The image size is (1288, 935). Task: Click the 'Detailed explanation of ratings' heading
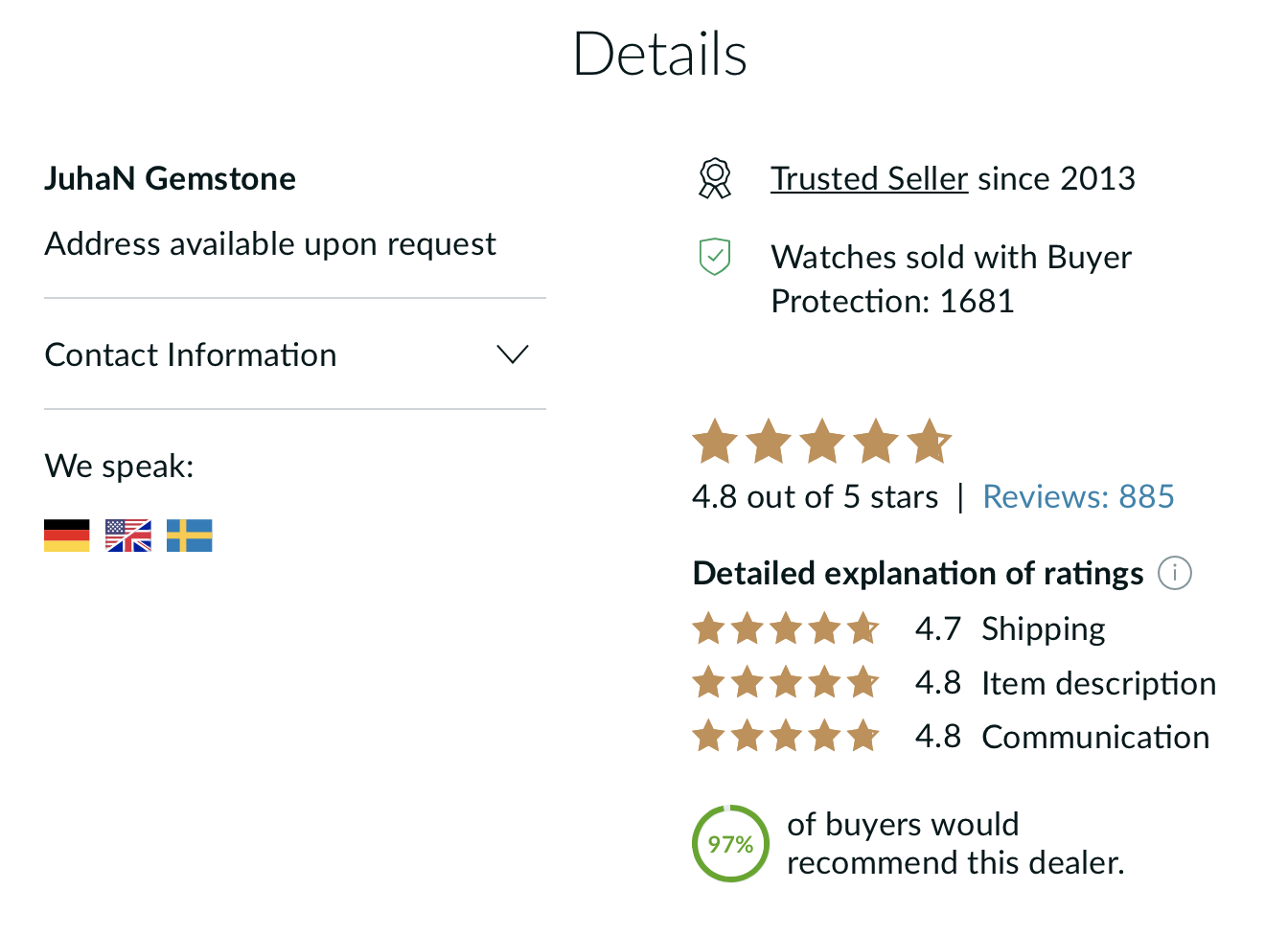918,573
